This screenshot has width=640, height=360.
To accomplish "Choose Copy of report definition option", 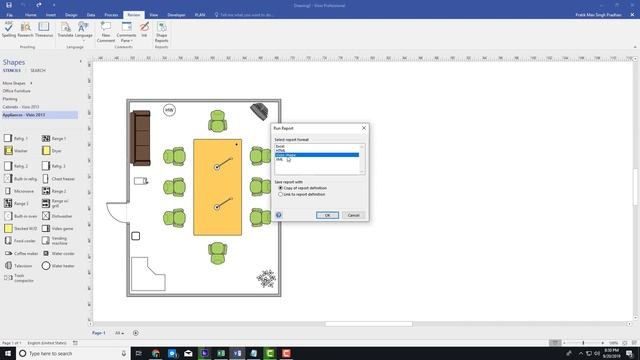I will [302, 188].
